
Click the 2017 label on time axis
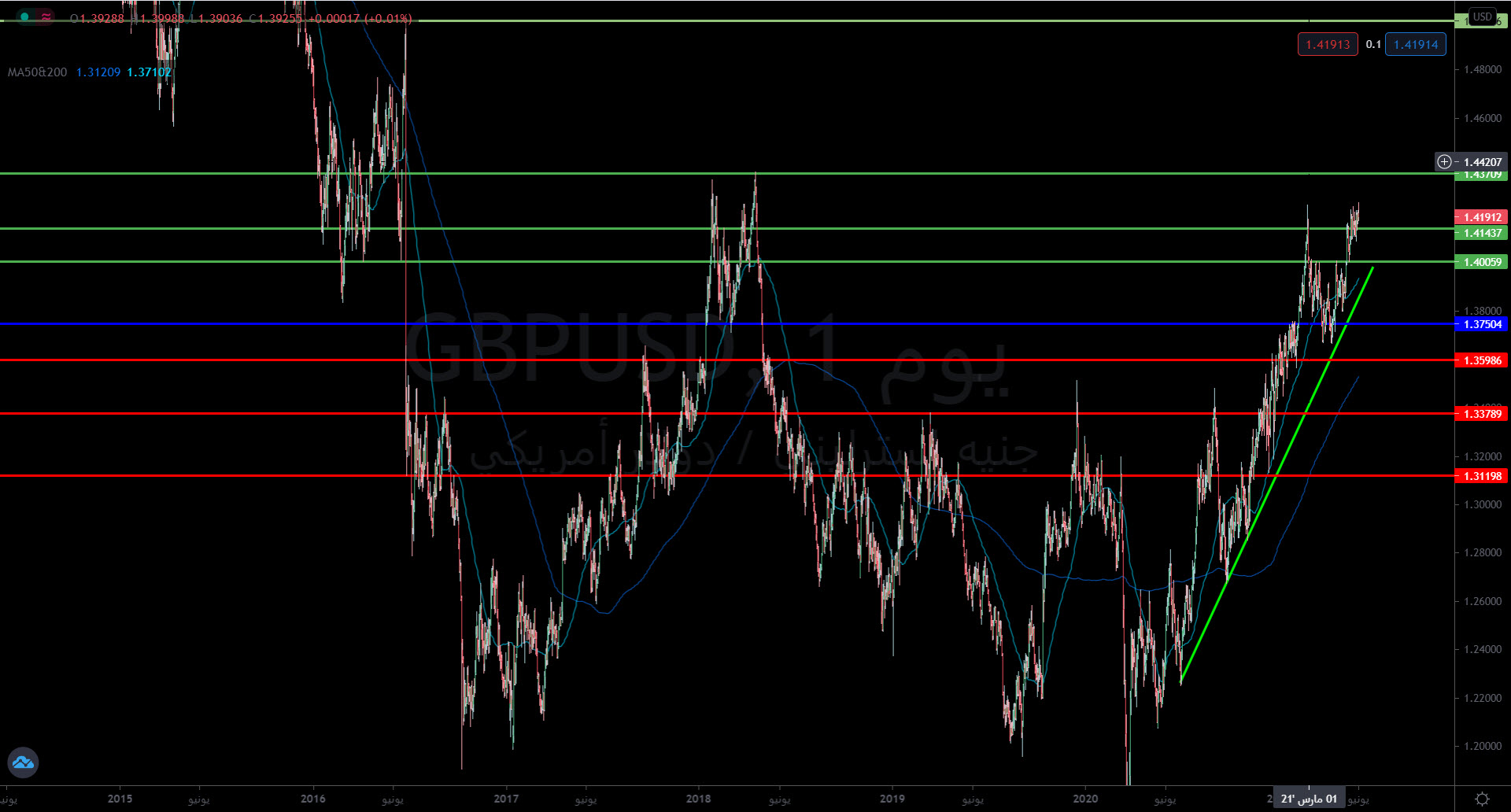coord(506,799)
